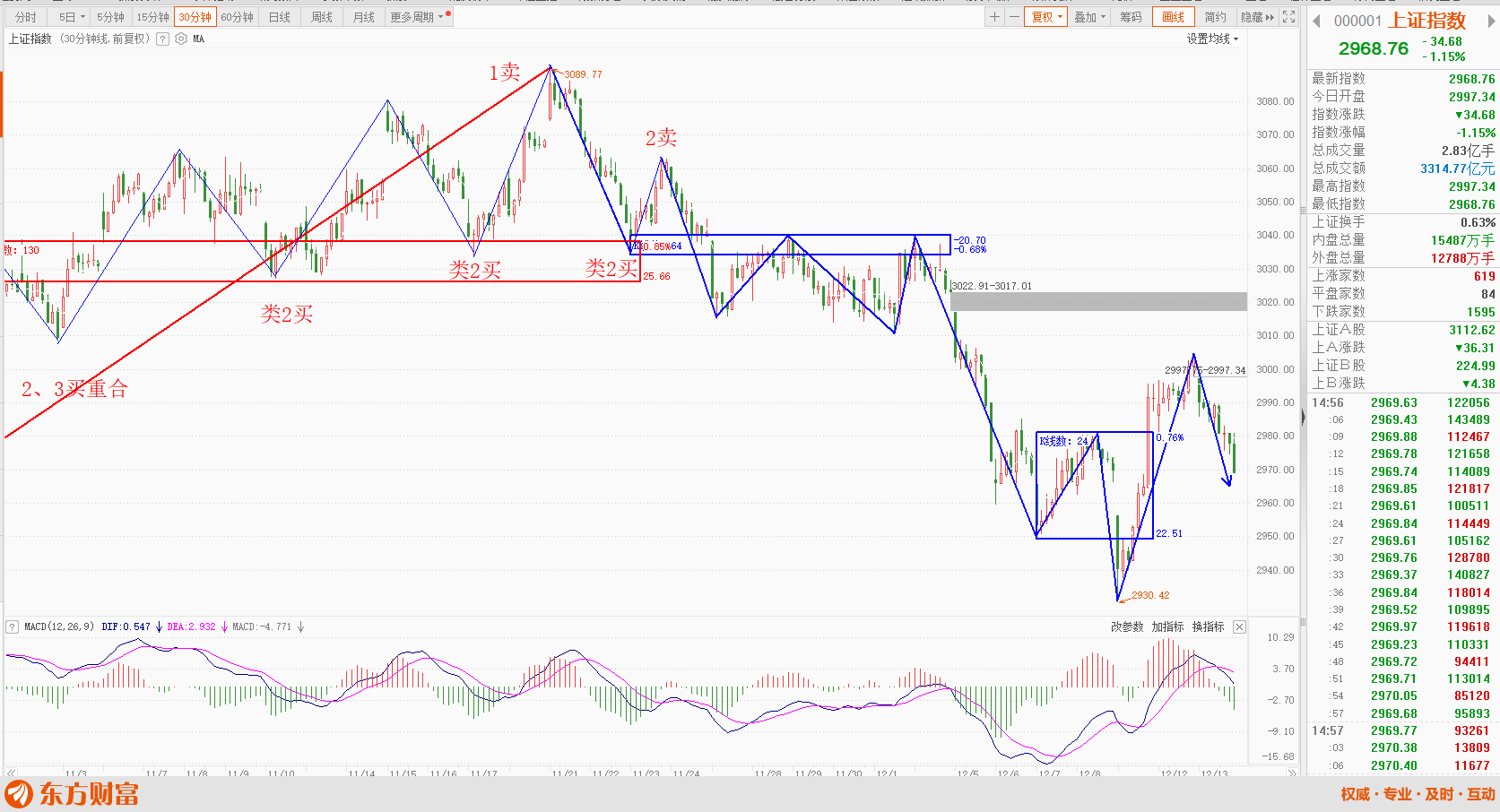Click the 权威·专业·及时·互动 slogan
This screenshot has height=812, width=1500.
[1418, 794]
